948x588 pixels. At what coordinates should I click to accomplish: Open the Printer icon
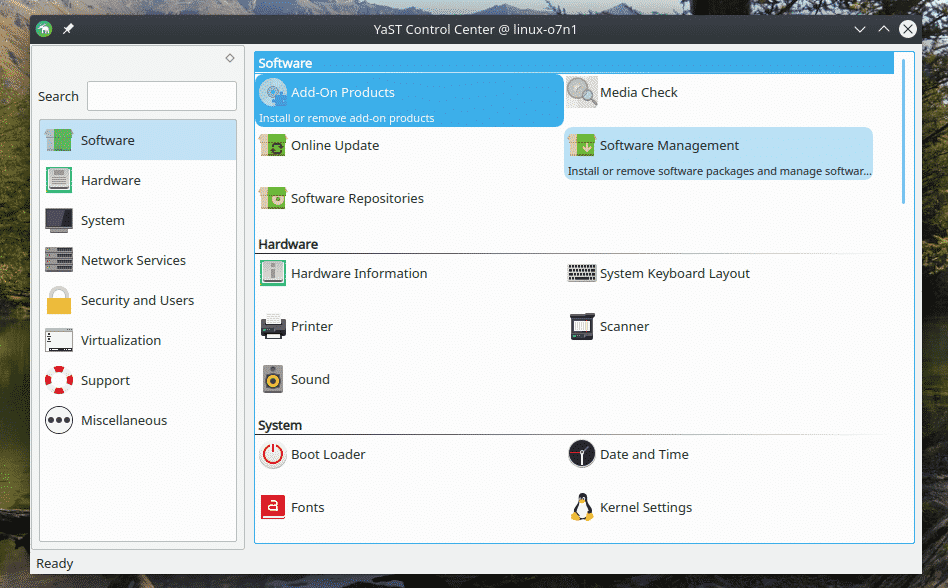(x=273, y=326)
